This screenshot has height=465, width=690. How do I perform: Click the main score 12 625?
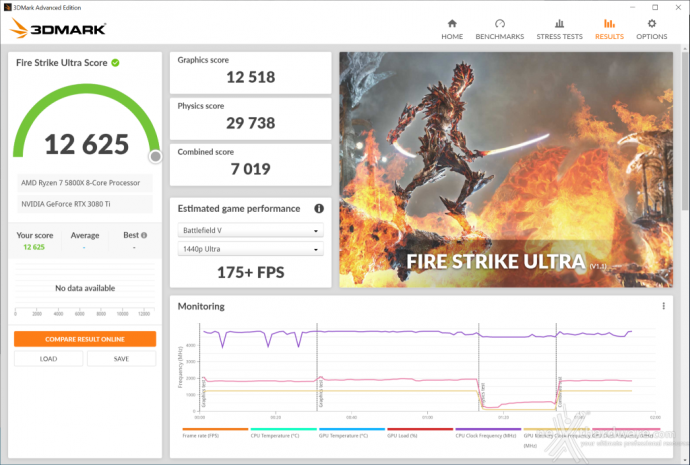(87, 144)
